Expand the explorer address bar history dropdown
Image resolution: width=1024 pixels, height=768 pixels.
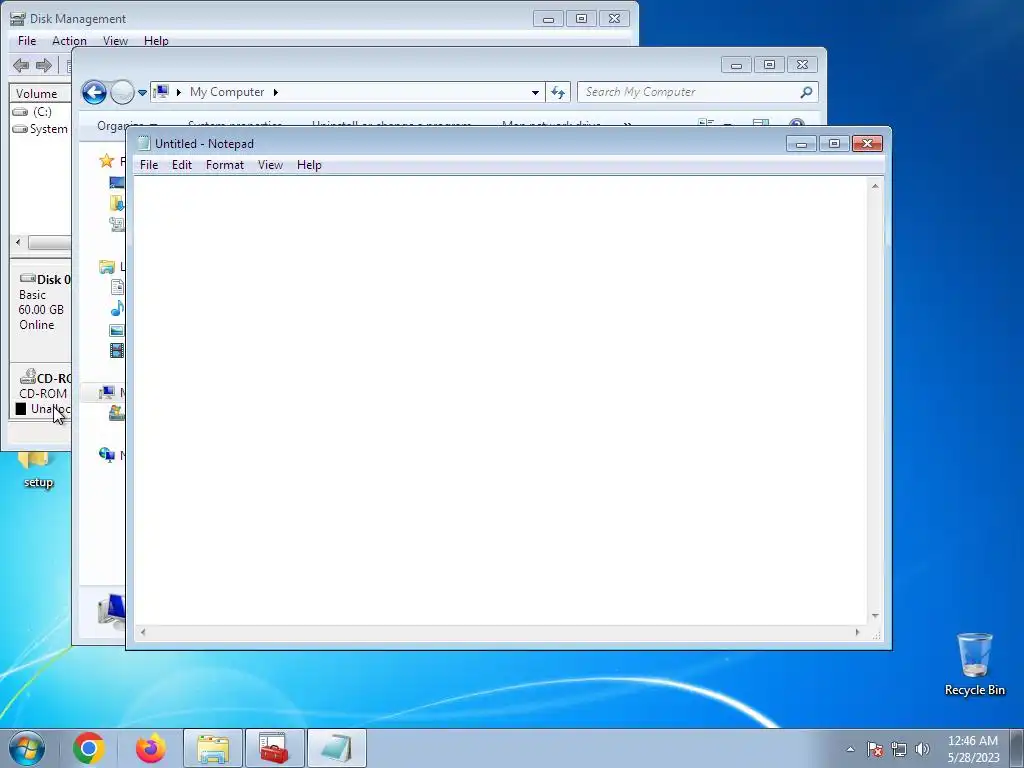535,93
